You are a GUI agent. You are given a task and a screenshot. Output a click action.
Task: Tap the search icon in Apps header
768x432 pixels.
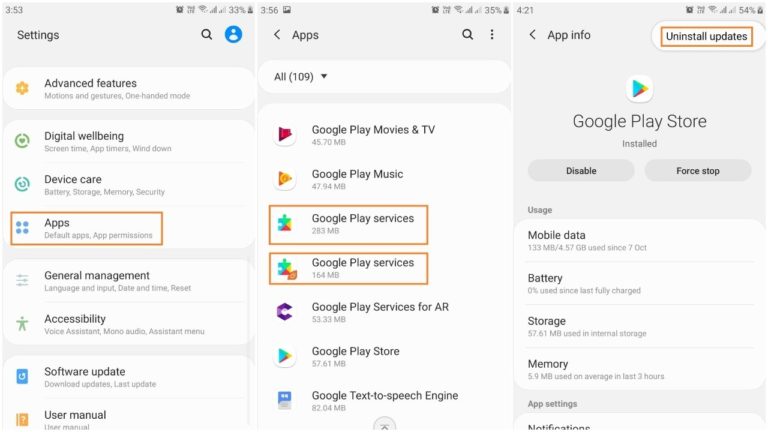tap(467, 35)
